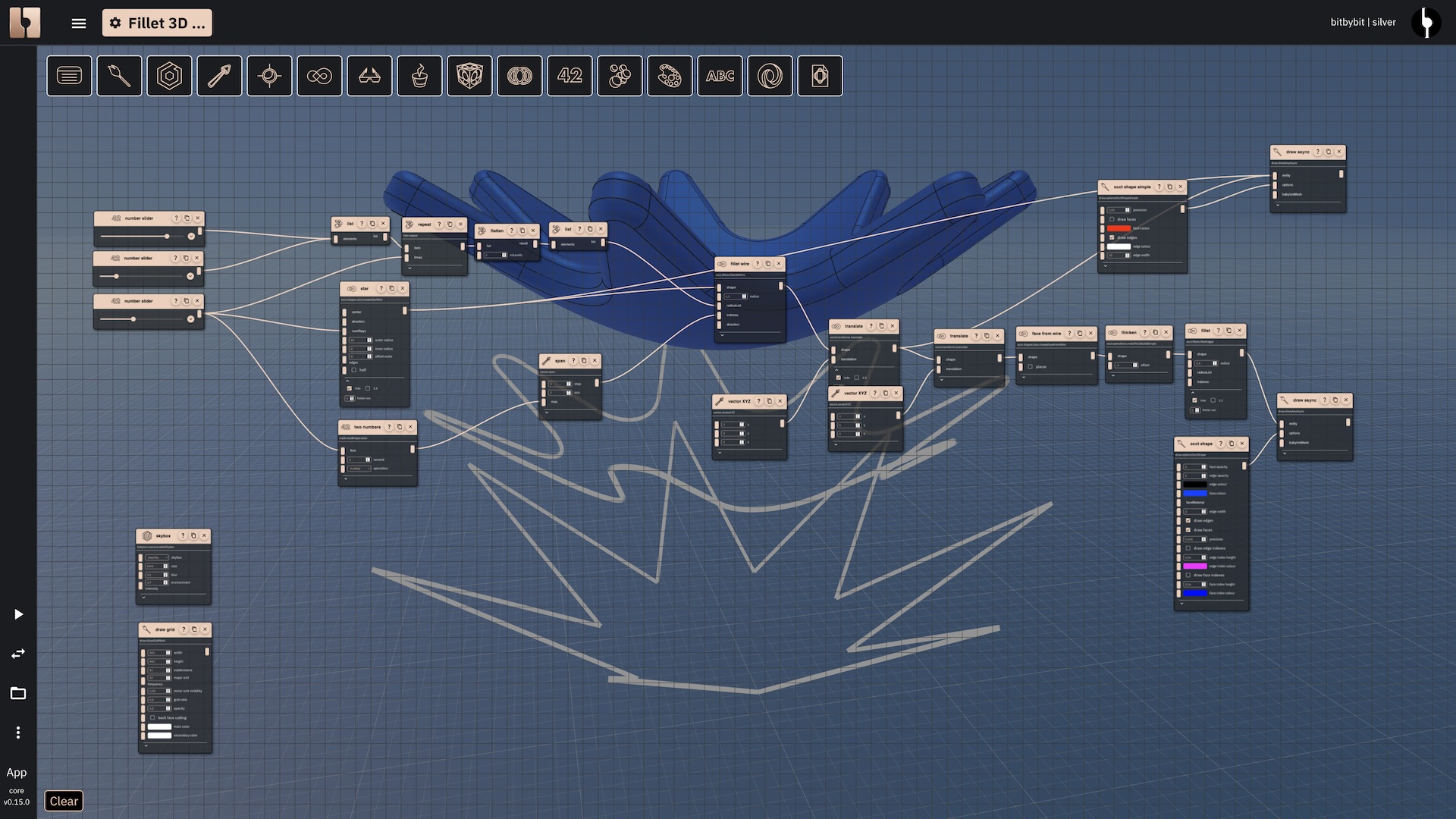This screenshot has width=1456, height=819.
Task: Expand the skybox node bottom chevron
Action: point(143,597)
